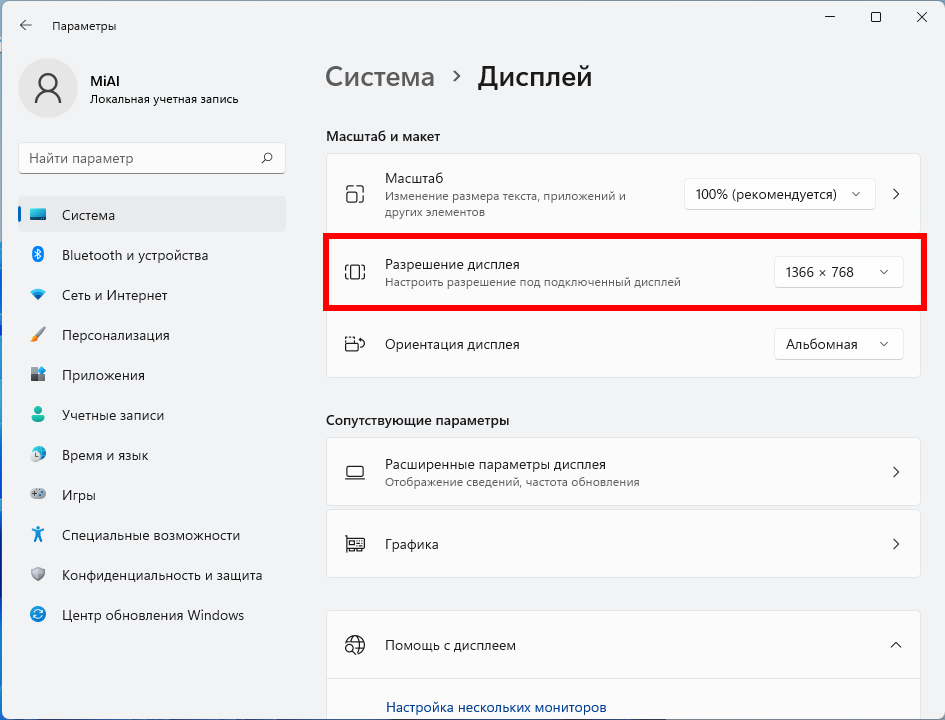Click the Центр обновления Windows icon
945x720 pixels.
click(x=38, y=615)
